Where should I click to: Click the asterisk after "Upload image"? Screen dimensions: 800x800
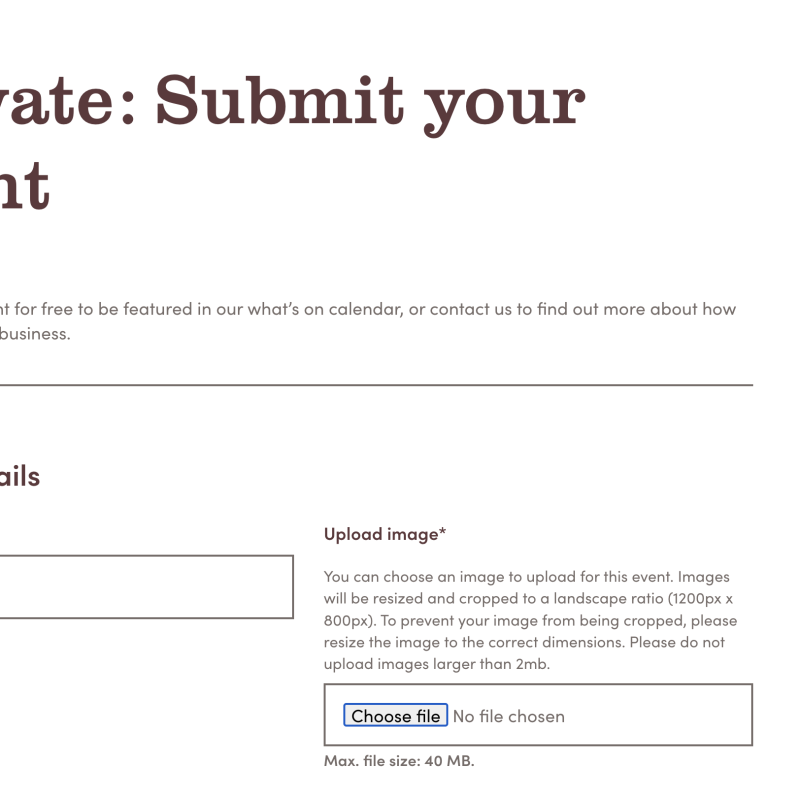pos(442,533)
